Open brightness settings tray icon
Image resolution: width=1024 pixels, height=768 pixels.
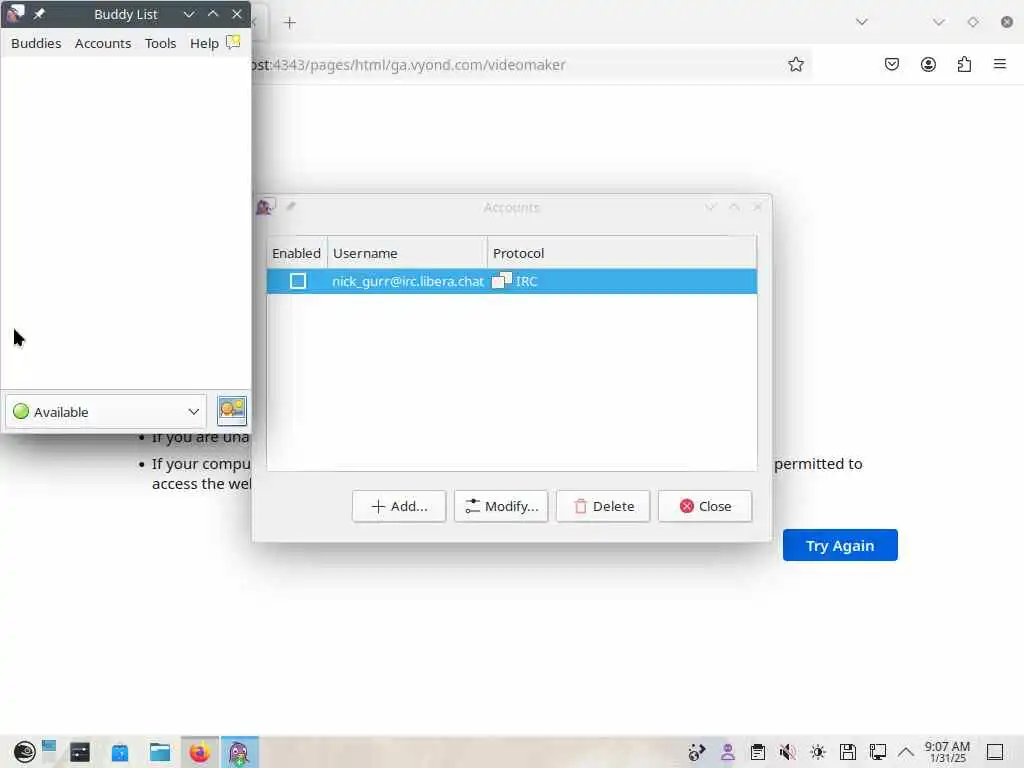point(818,752)
